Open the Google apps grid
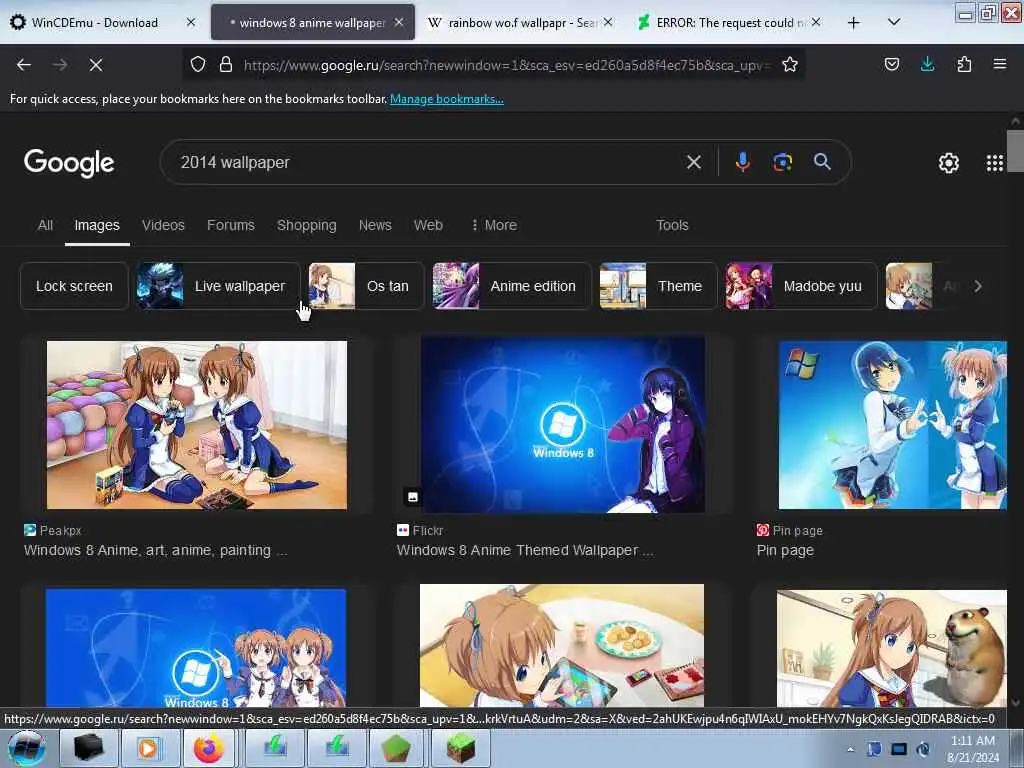 (x=994, y=163)
